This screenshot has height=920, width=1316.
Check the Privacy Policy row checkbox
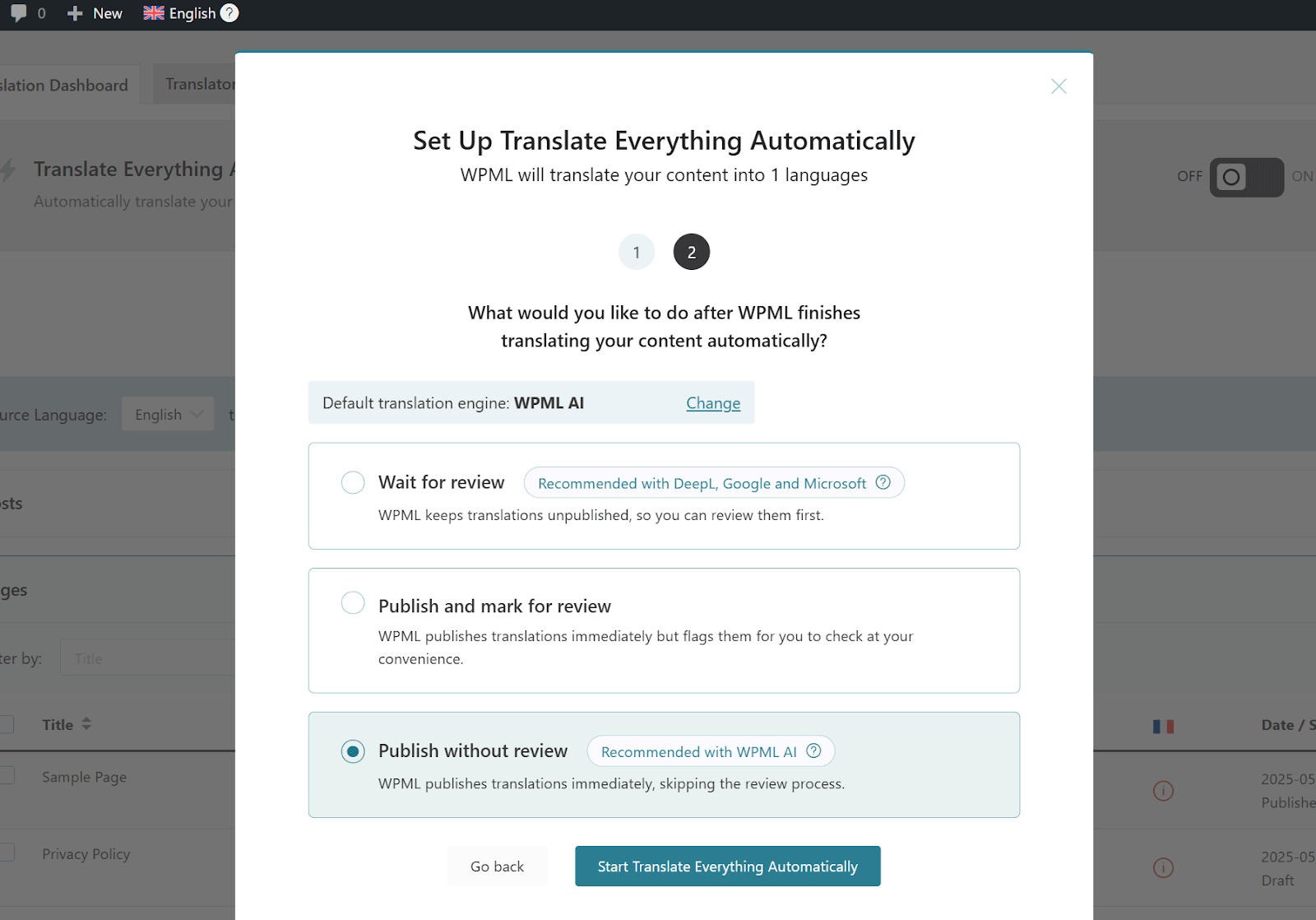(x=7, y=852)
